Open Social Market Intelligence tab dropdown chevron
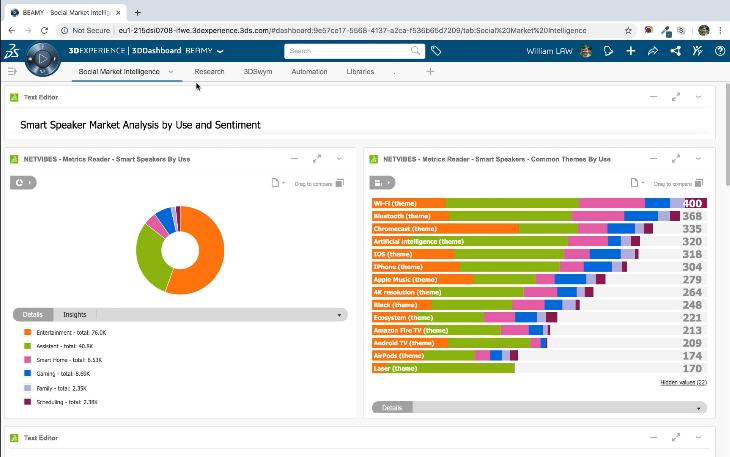This screenshot has height=457, width=730. tap(171, 72)
